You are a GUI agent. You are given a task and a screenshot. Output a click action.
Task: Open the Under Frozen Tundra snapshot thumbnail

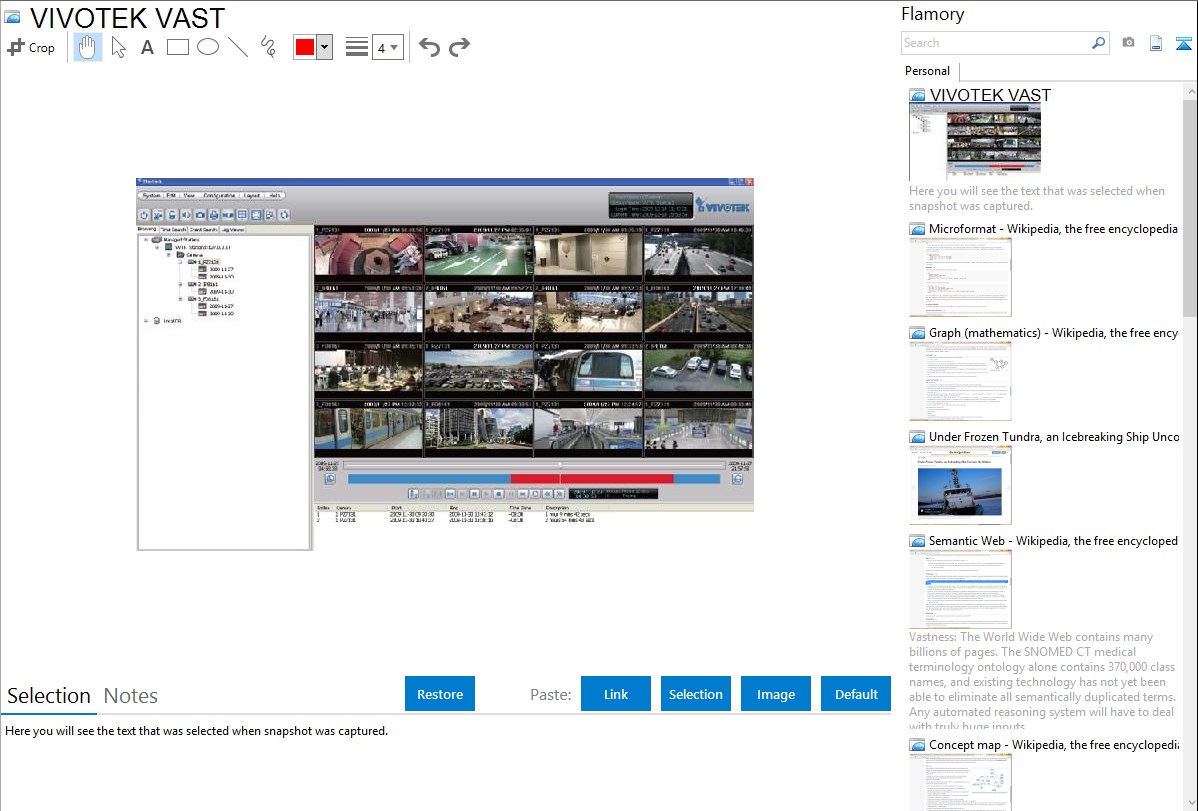[x=960, y=485]
